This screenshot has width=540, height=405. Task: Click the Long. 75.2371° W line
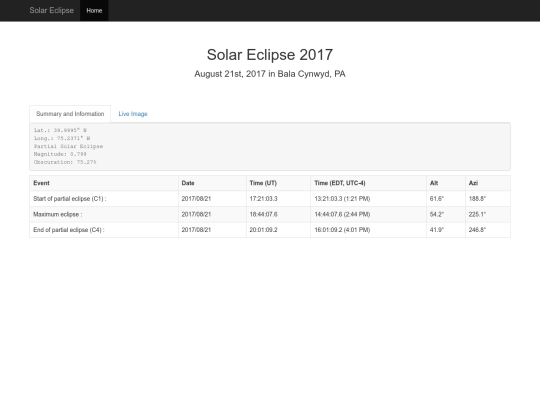coord(62,138)
